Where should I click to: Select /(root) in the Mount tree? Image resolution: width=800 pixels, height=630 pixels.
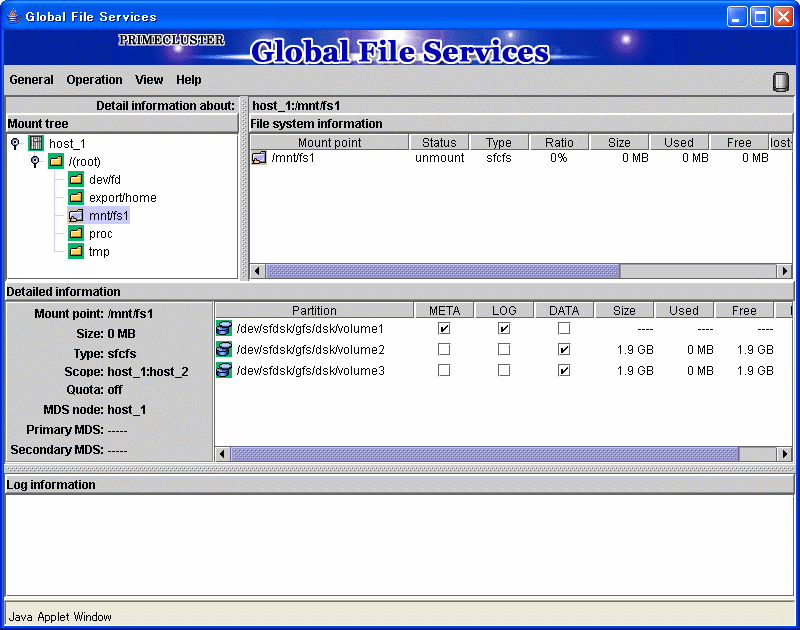(x=84, y=162)
